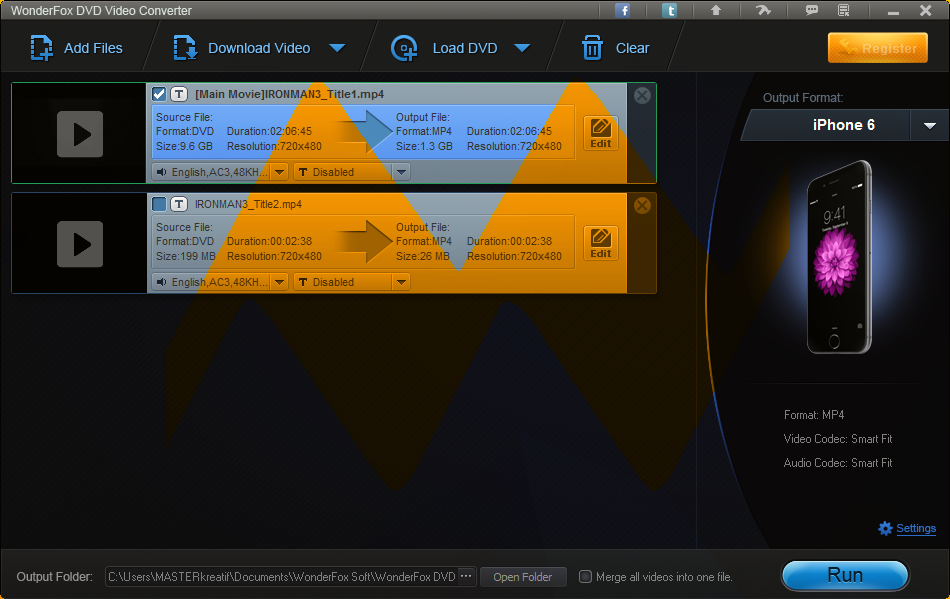Screen dimensions: 950x599
Task: Click the upgrade arrow icon in title bar
Action: click(x=716, y=10)
